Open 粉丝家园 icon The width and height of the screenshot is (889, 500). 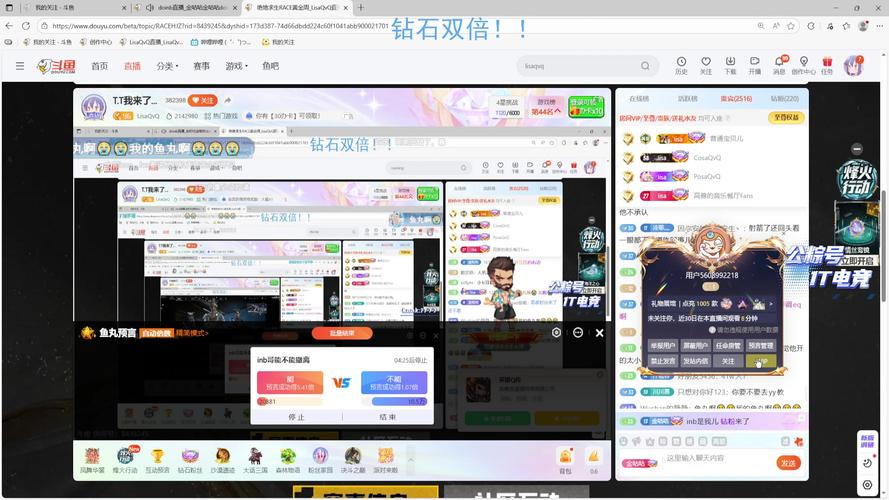320,460
